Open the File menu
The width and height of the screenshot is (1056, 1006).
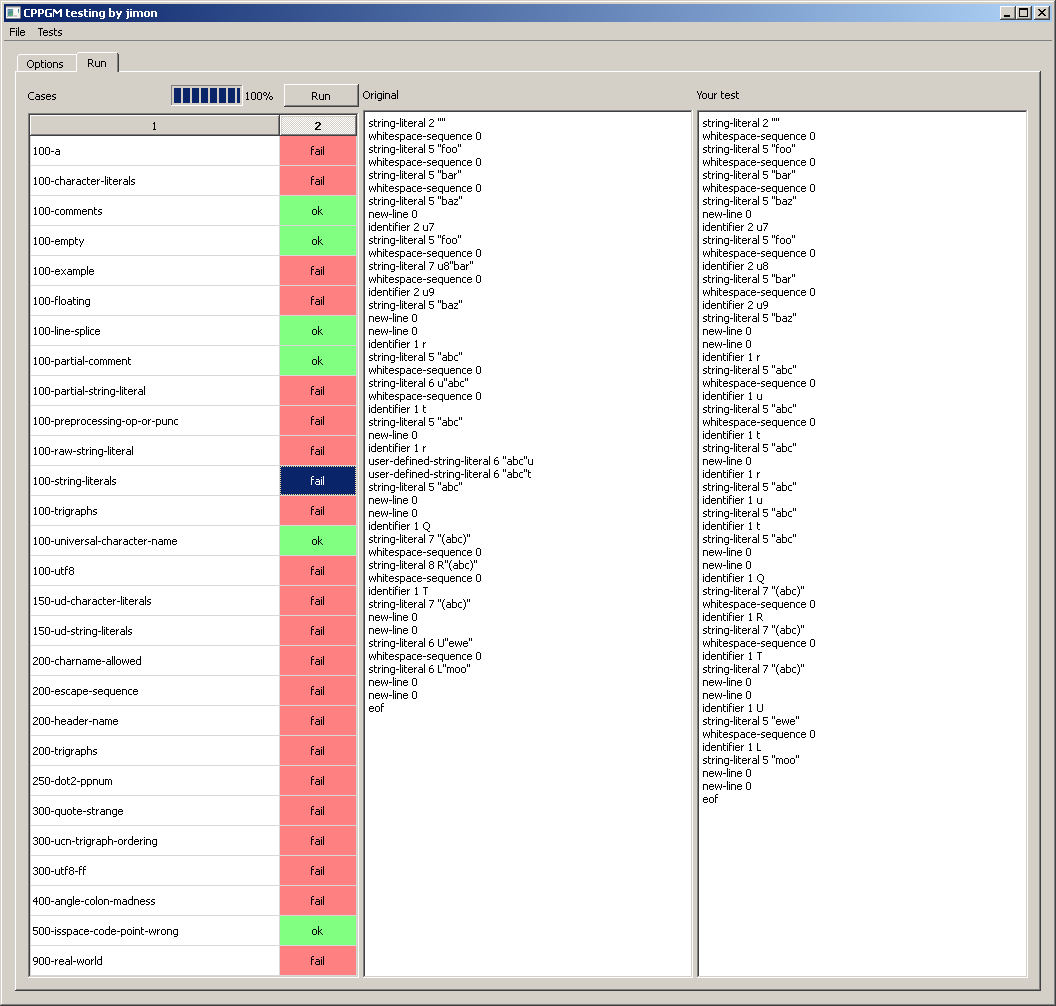pos(17,32)
